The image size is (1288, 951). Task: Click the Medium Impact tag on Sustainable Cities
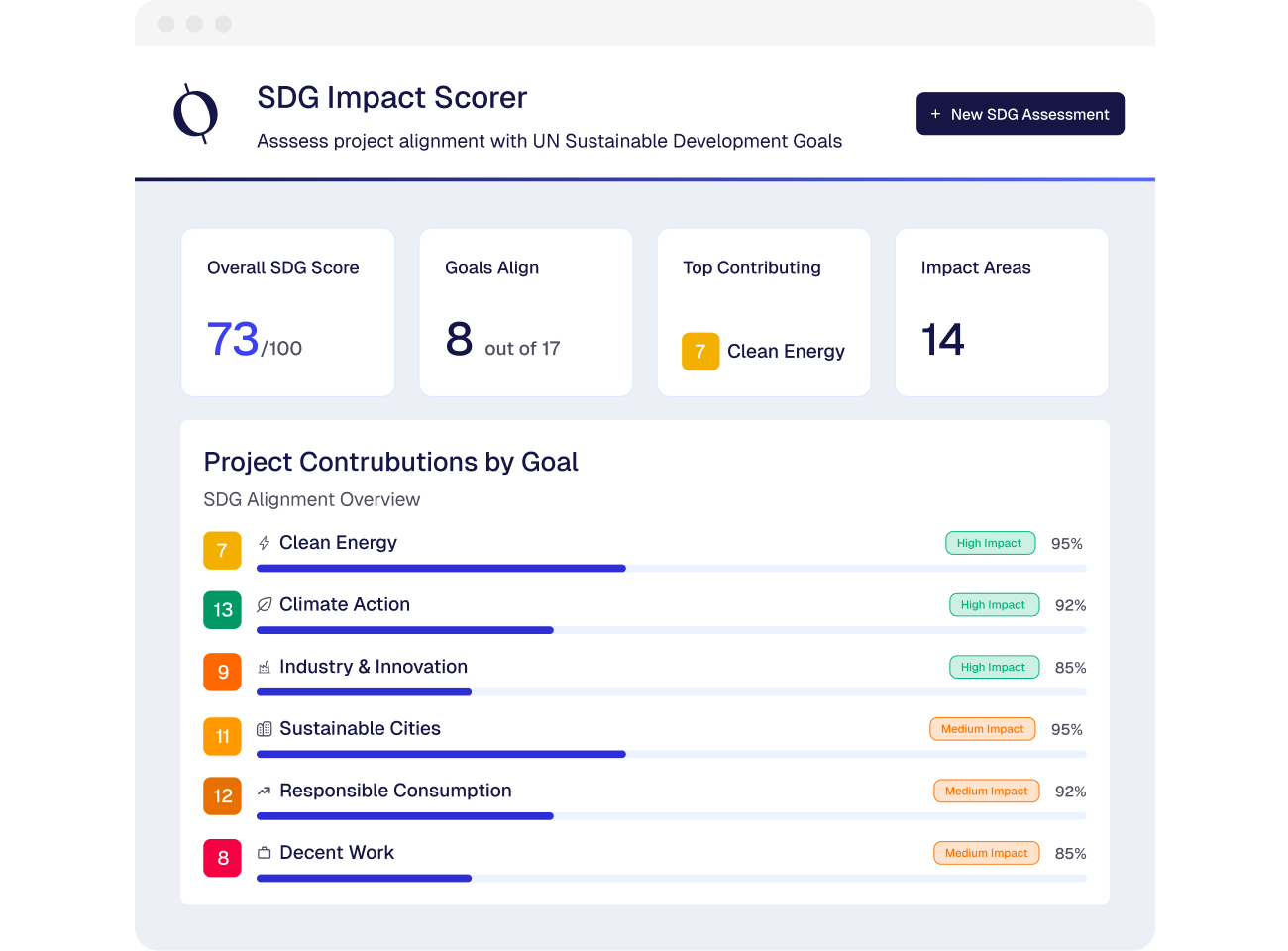click(982, 729)
